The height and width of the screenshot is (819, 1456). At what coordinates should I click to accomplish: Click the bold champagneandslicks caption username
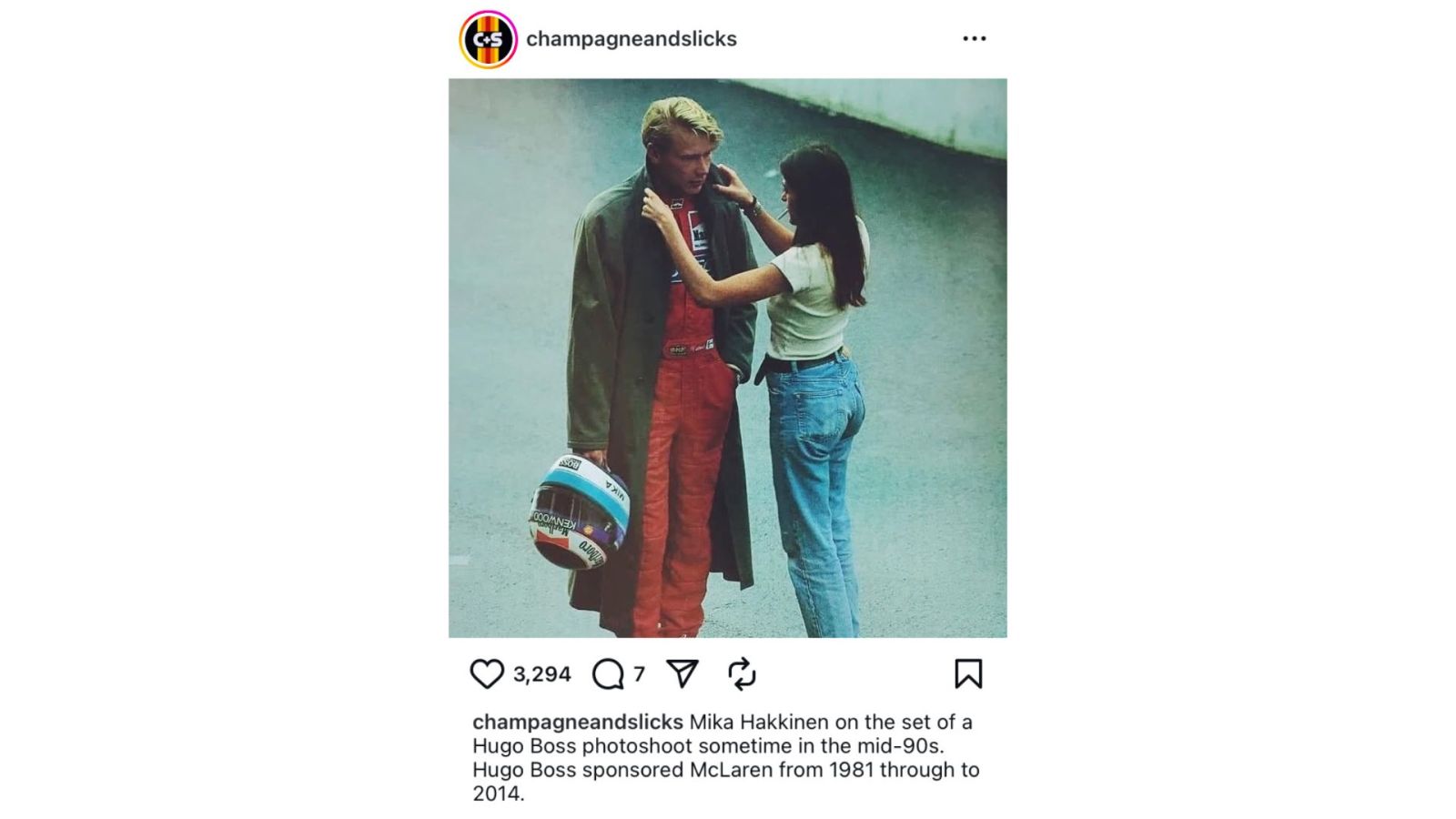point(578,723)
